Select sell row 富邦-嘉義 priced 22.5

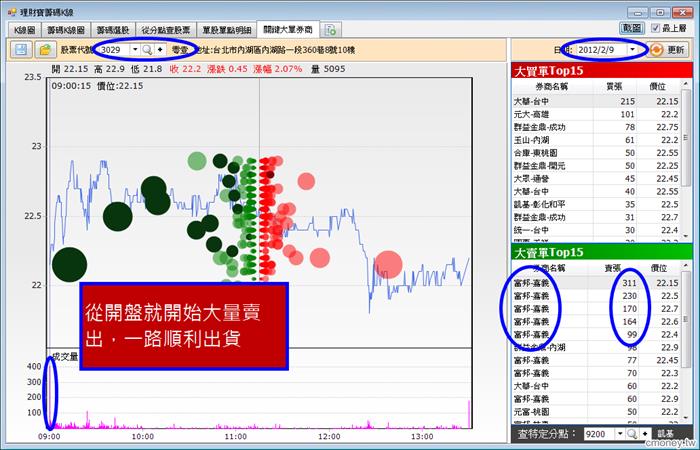tap(596, 296)
